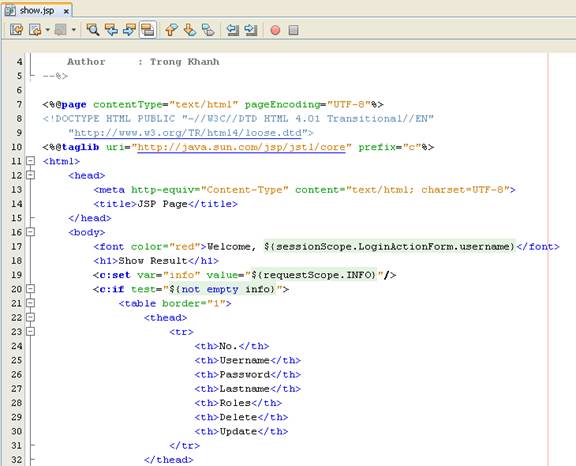Click Find Previous Occurrence icon
576x466 pixels.
(111, 29)
